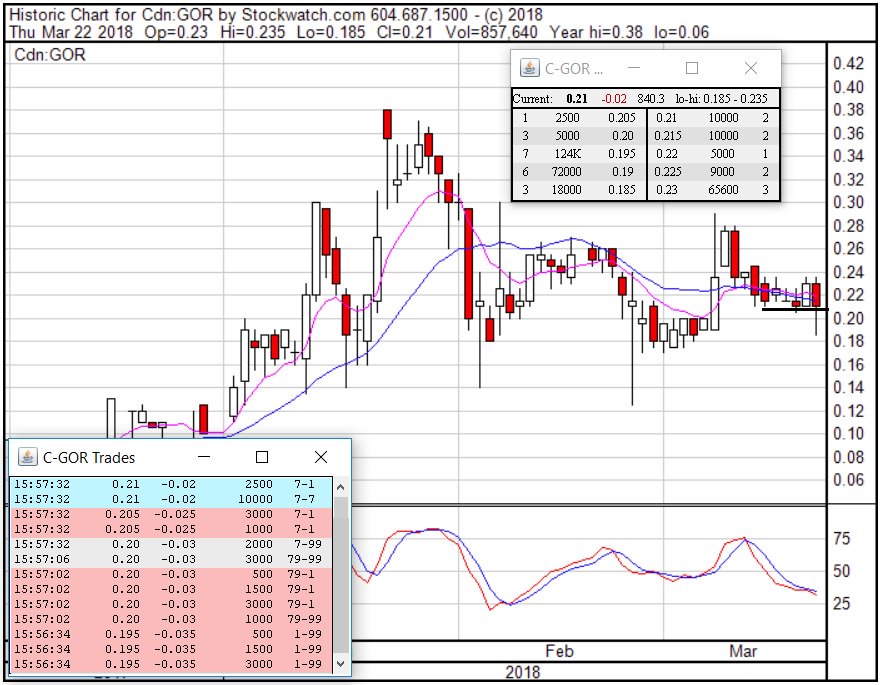Click the Mar label on time axis
This screenshot has height=685, width=881.
pos(743,651)
